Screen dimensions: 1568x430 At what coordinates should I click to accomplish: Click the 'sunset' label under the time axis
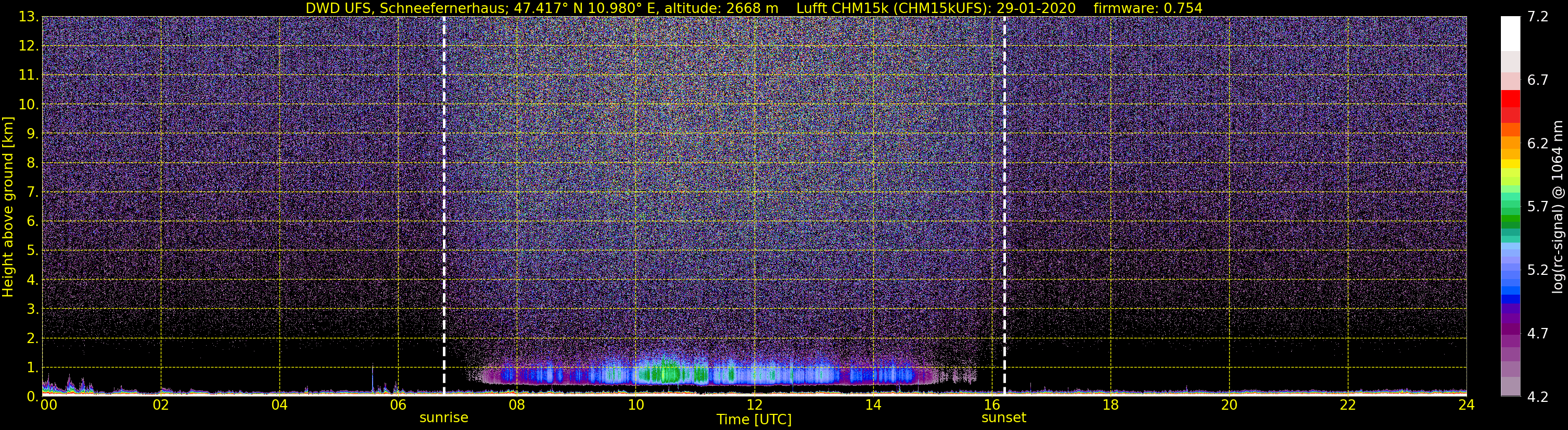pyautogui.click(x=1004, y=417)
